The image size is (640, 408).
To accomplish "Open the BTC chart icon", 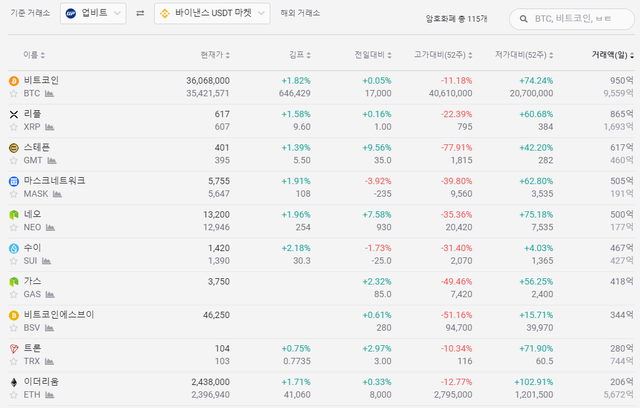I will (x=49, y=94).
